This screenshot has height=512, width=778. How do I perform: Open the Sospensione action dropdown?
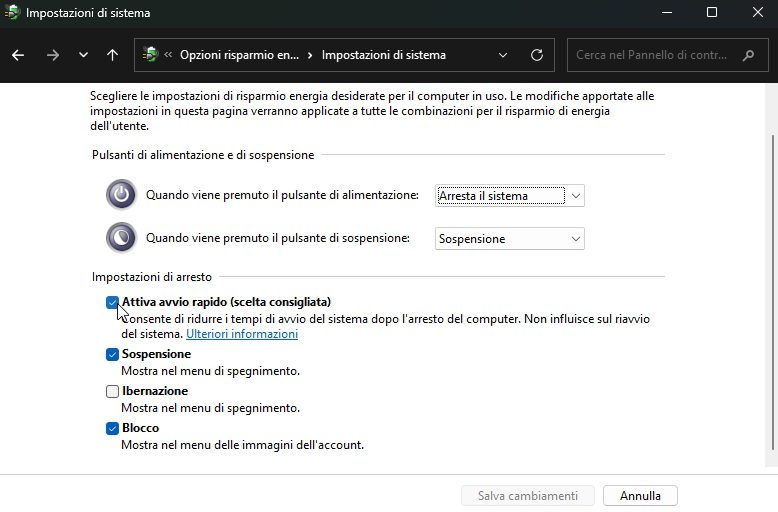(x=510, y=239)
